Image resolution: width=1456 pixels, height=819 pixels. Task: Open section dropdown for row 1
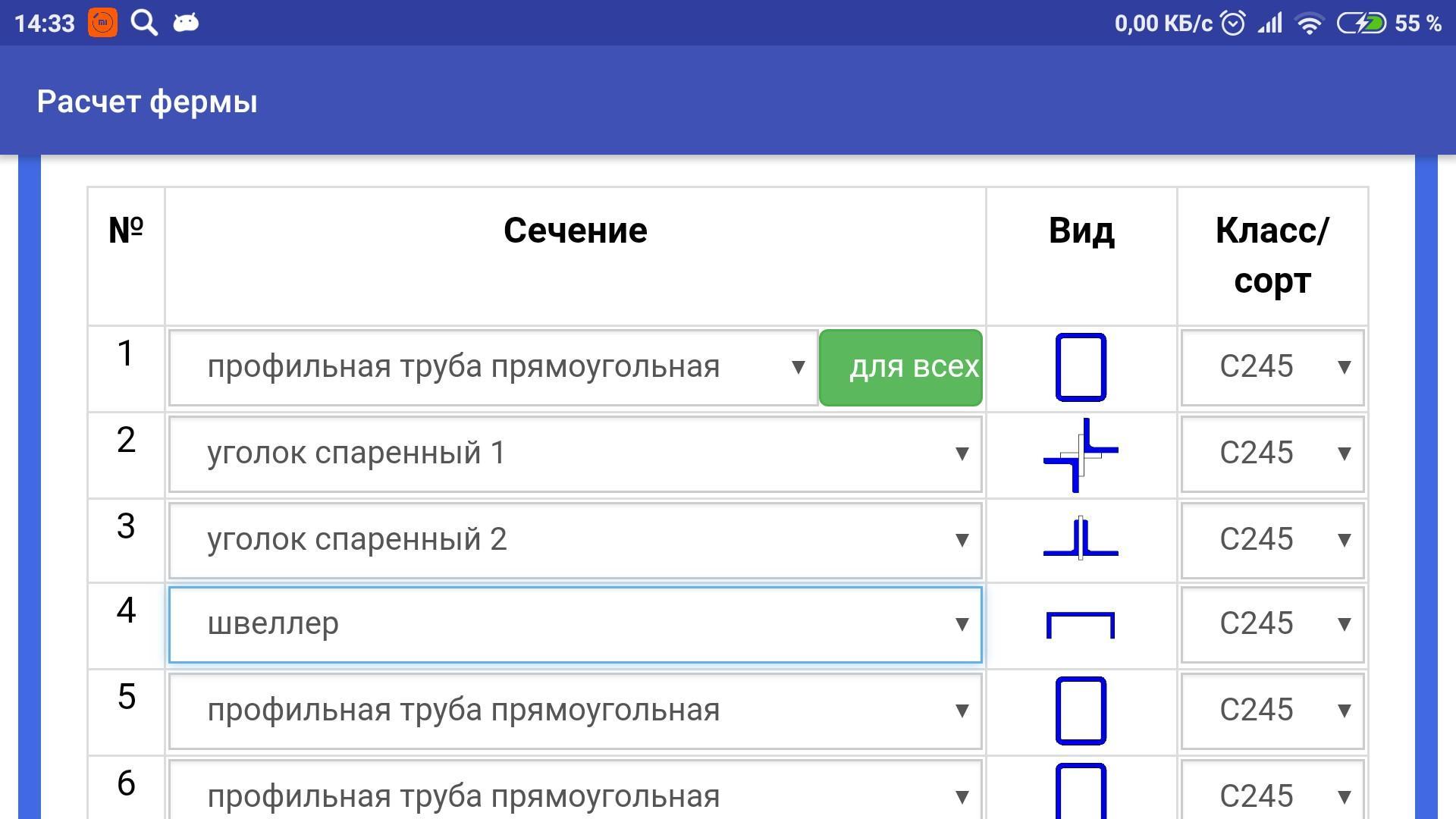pos(493,368)
